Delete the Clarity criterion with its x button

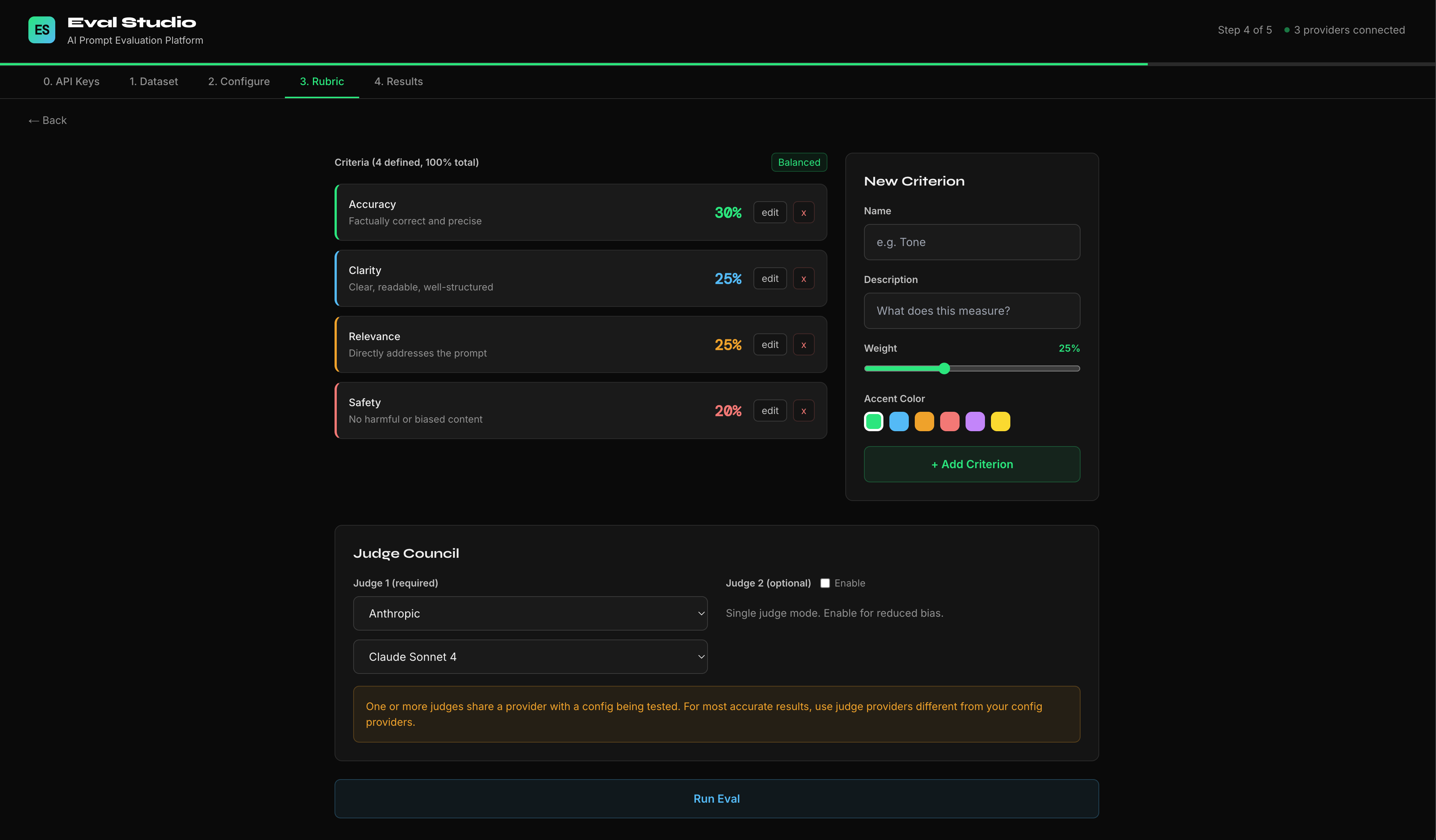pos(804,279)
